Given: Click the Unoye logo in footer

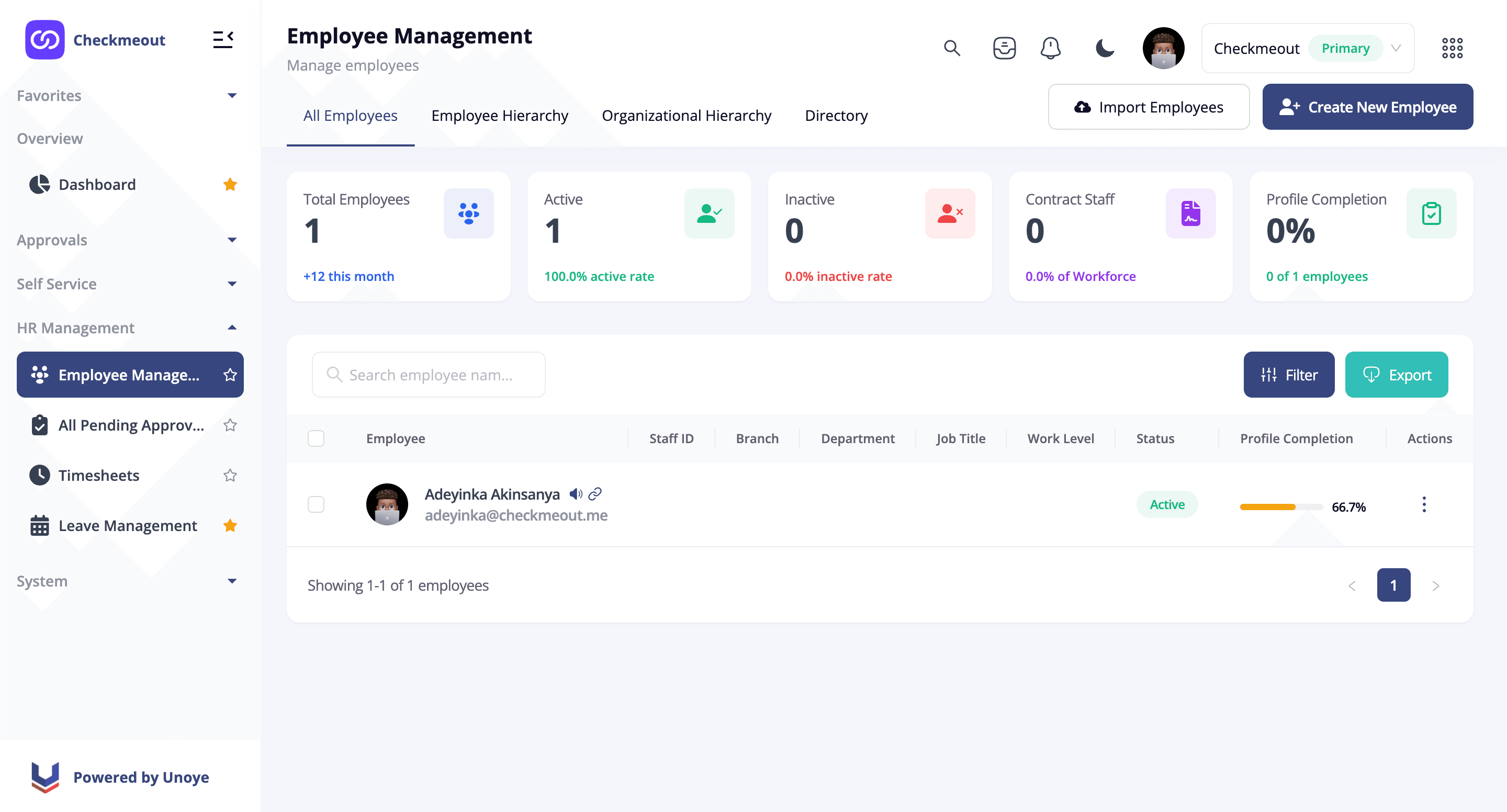Looking at the screenshot, I should coord(45,777).
